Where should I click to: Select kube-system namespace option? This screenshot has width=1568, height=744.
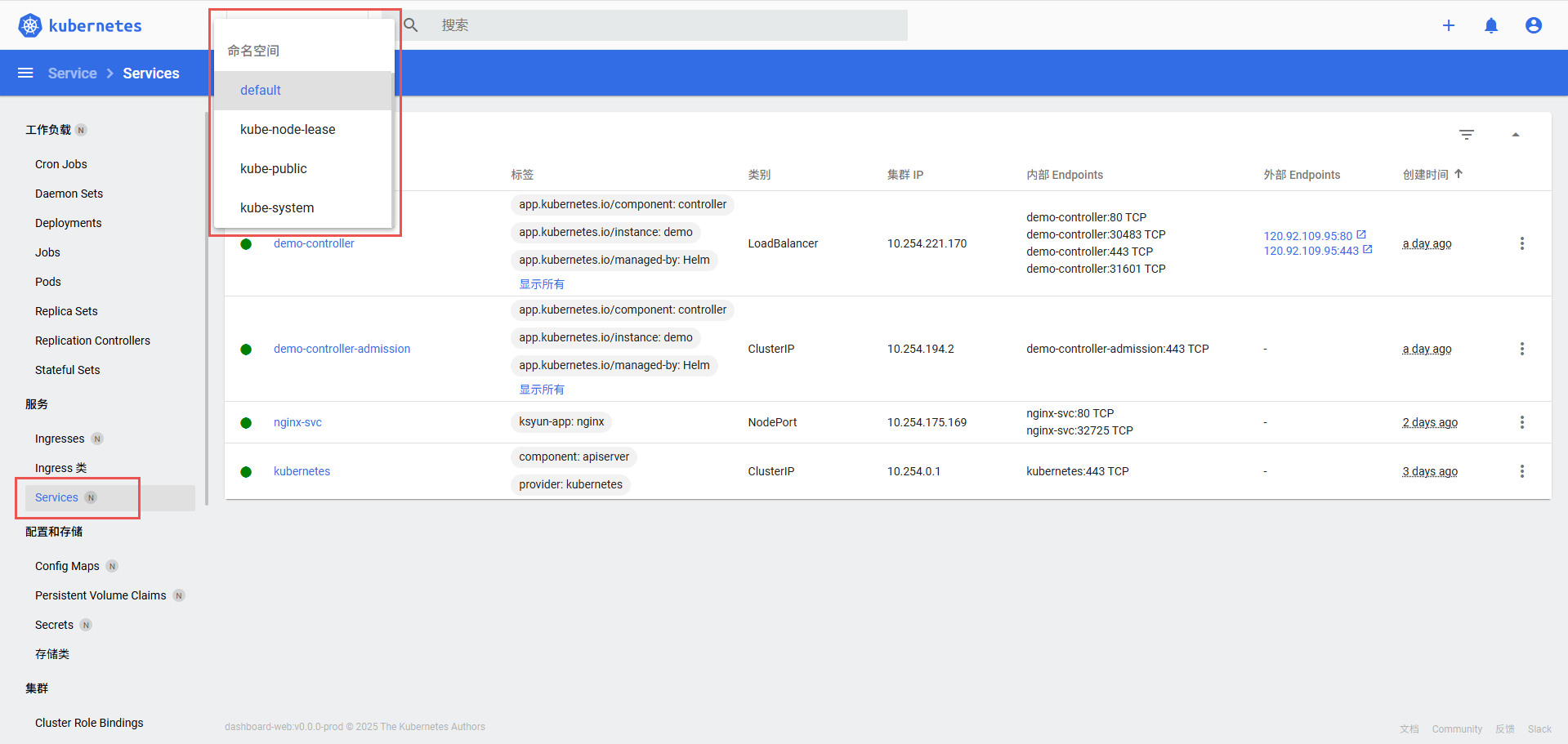point(277,208)
